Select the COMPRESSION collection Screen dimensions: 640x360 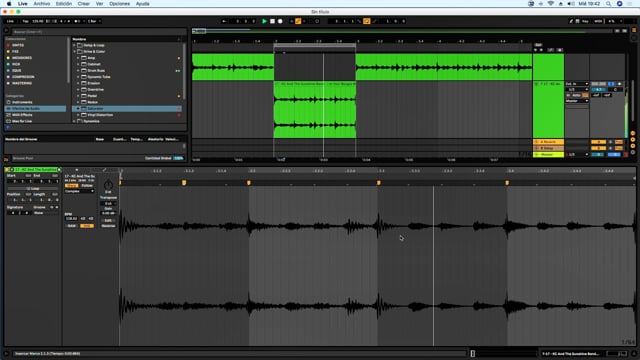click(23, 77)
